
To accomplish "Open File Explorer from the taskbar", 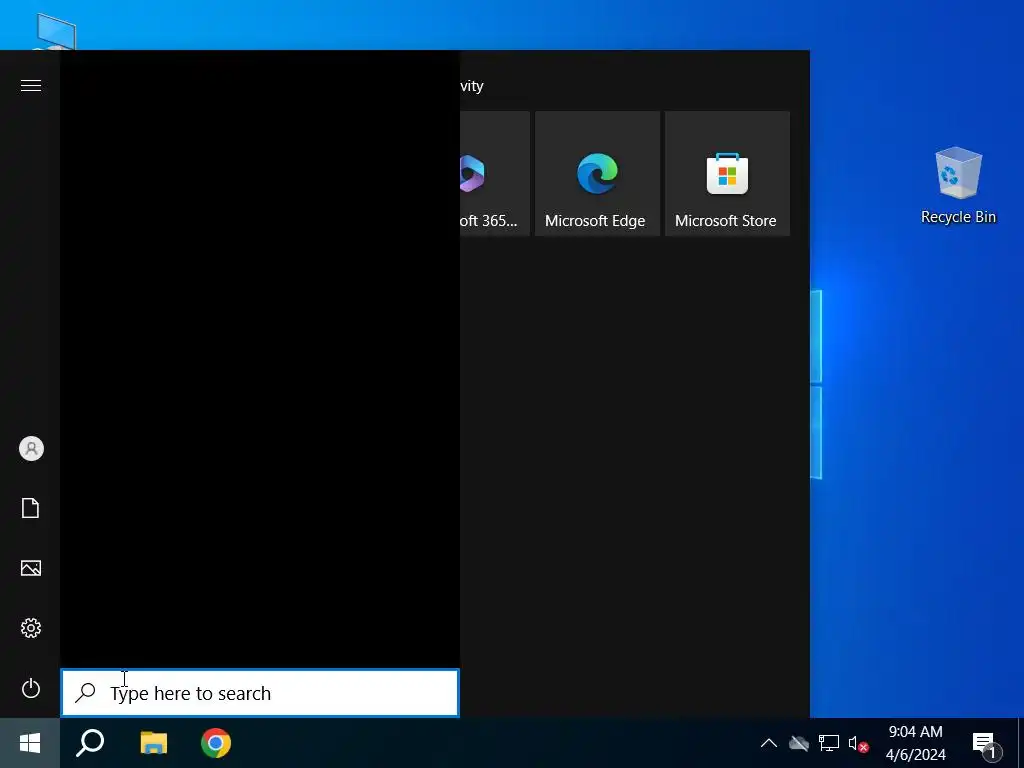I will [153, 743].
